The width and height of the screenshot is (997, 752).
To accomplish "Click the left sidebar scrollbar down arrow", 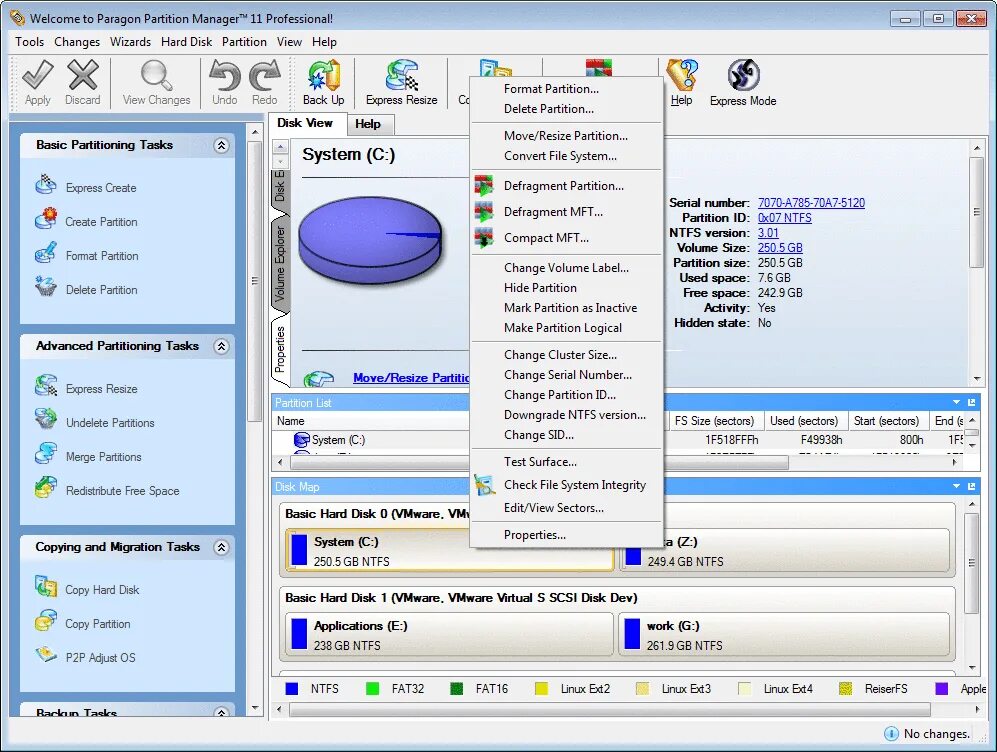I will [x=255, y=708].
